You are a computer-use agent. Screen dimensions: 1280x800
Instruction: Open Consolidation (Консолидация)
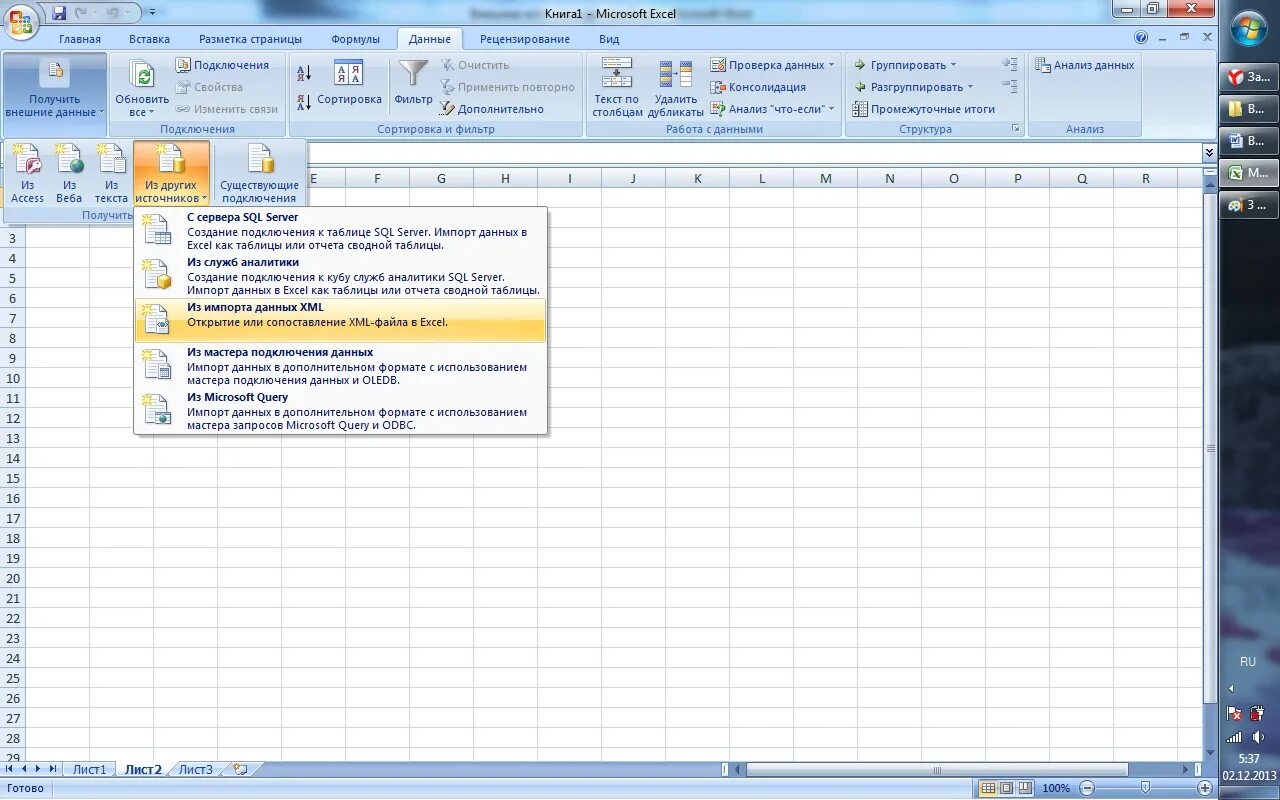point(758,87)
